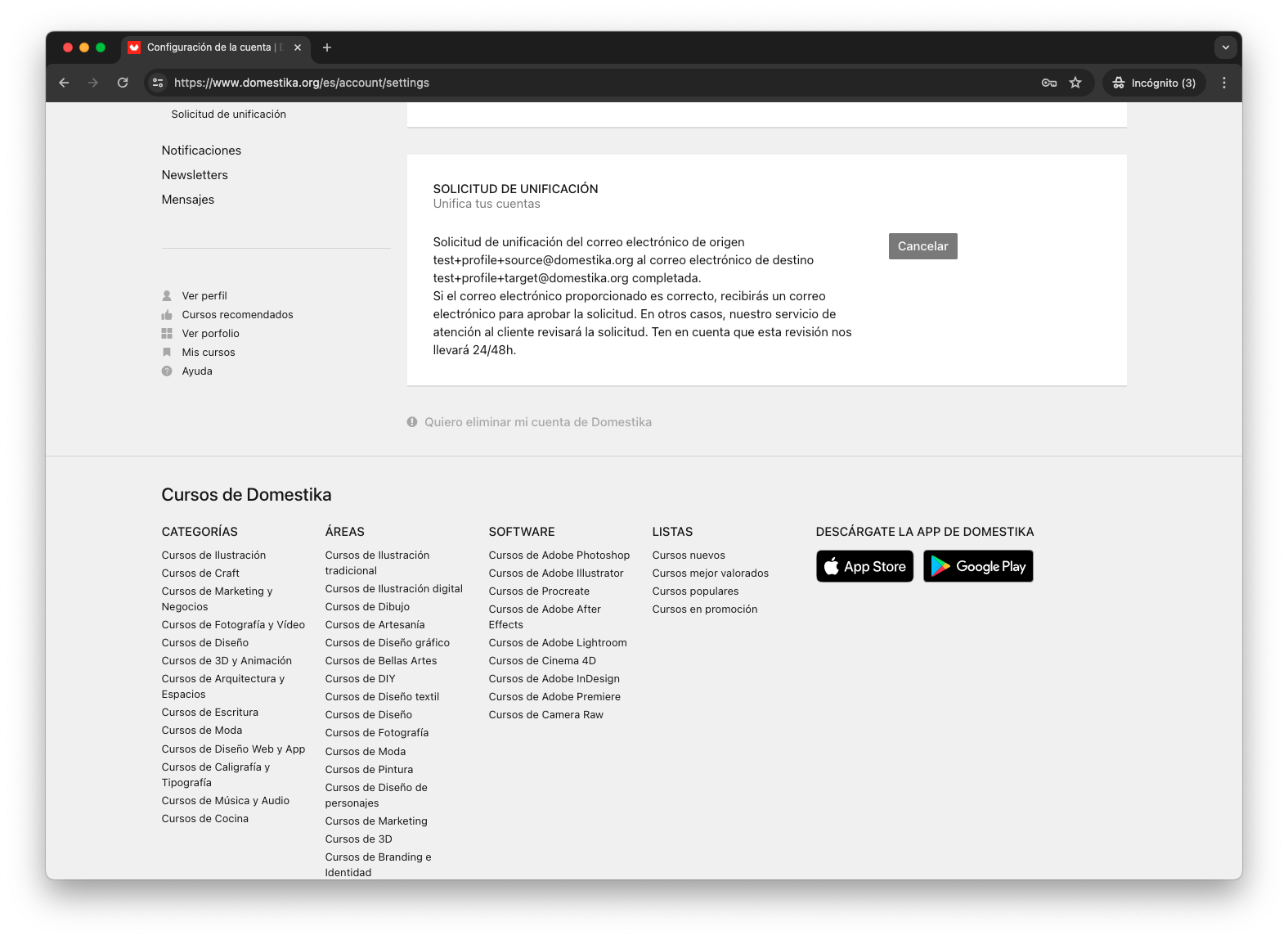The width and height of the screenshot is (1288, 940).
Task: Open Cursos de DIY
Action: pyautogui.click(x=360, y=679)
